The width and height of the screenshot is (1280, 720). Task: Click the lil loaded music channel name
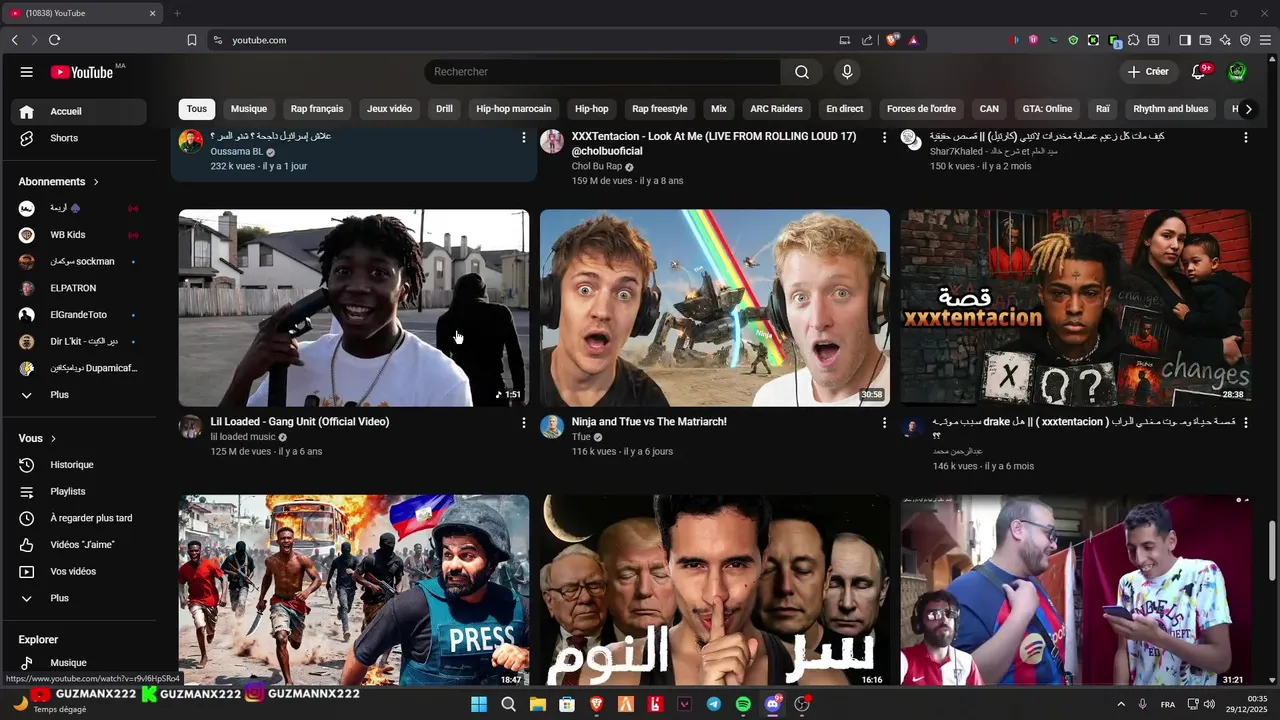tap(243, 437)
